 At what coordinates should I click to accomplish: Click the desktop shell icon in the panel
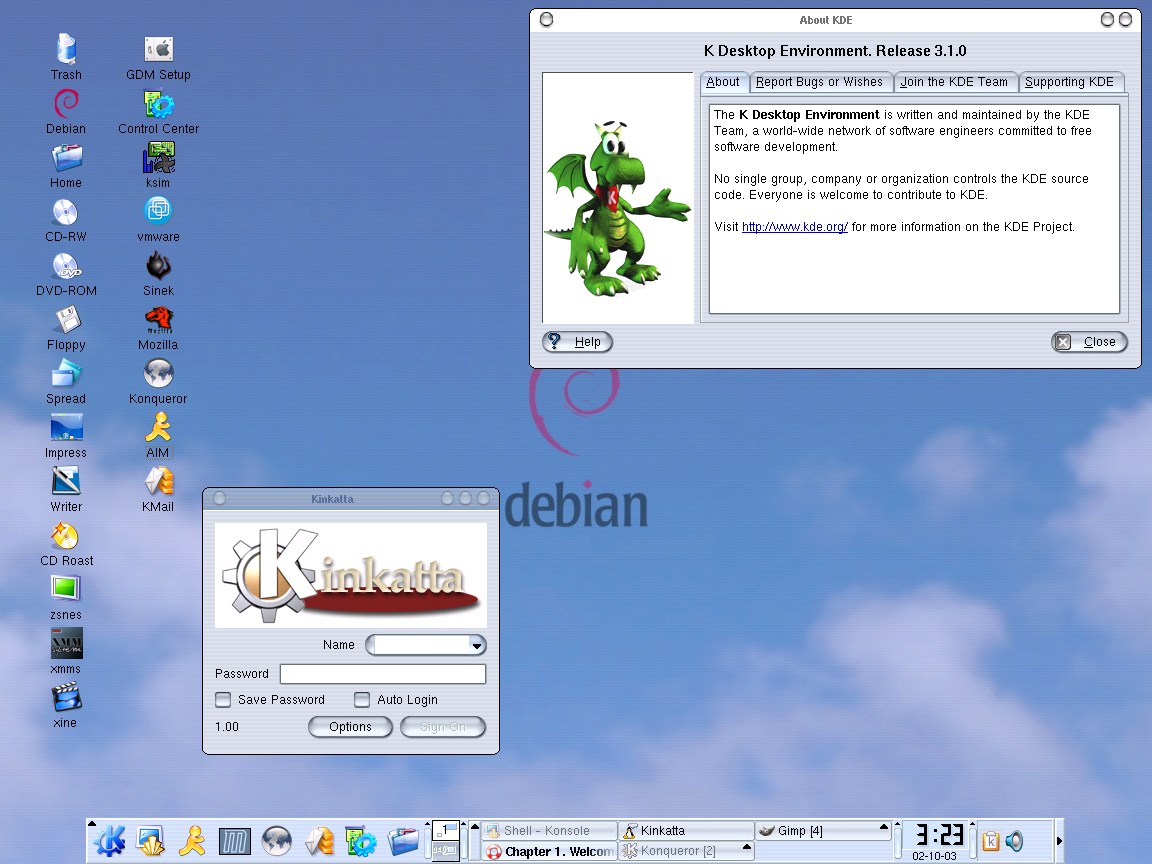tap(150, 841)
